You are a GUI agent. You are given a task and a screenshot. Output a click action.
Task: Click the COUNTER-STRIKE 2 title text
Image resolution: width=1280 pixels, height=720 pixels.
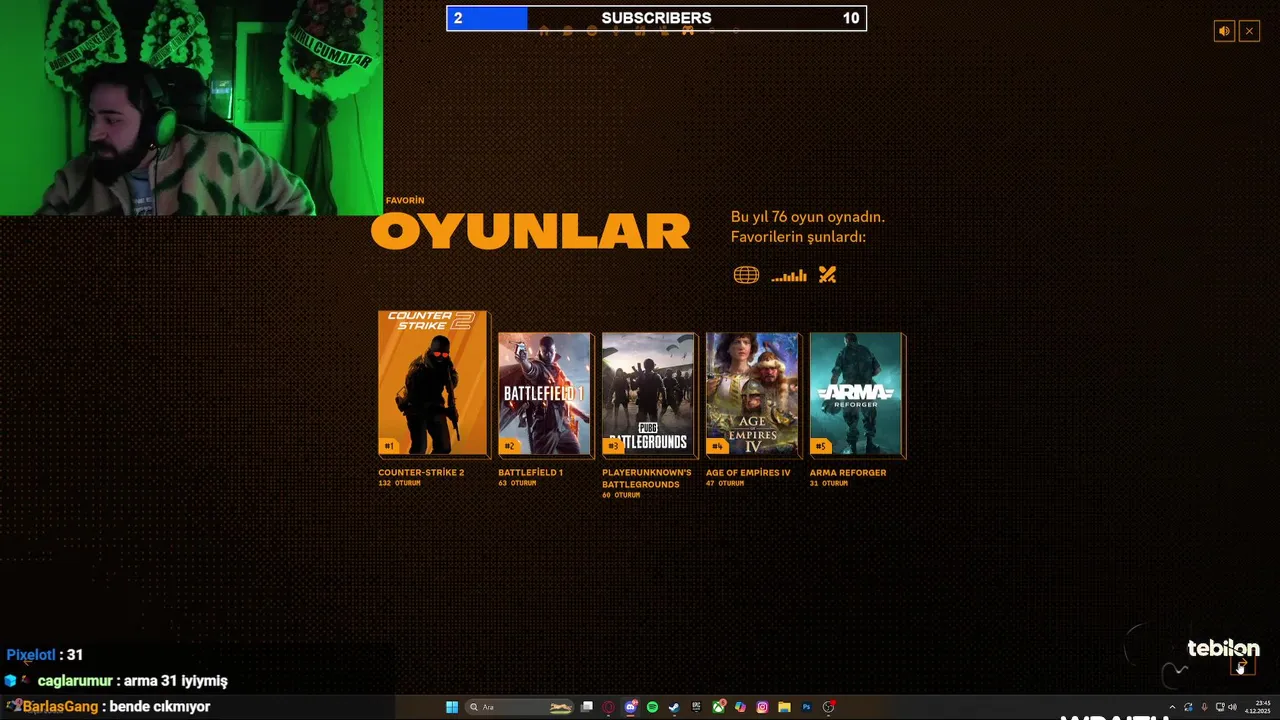[x=421, y=473]
